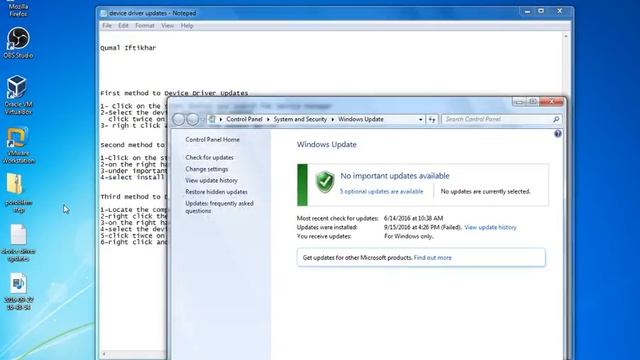Expand arrow after Control Panel breadcrumb
Viewport: 640px width, 360px height.
(268, 119)
